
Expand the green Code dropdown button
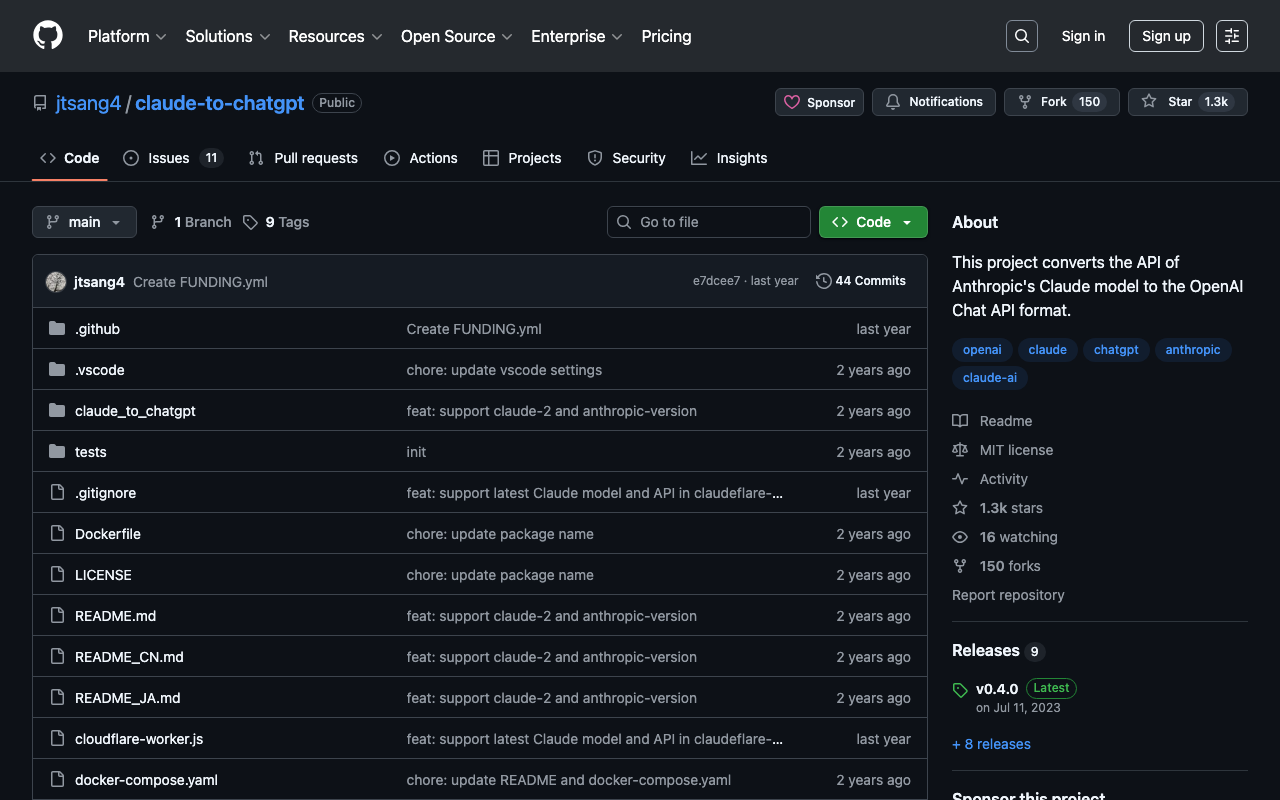point(872,222)
